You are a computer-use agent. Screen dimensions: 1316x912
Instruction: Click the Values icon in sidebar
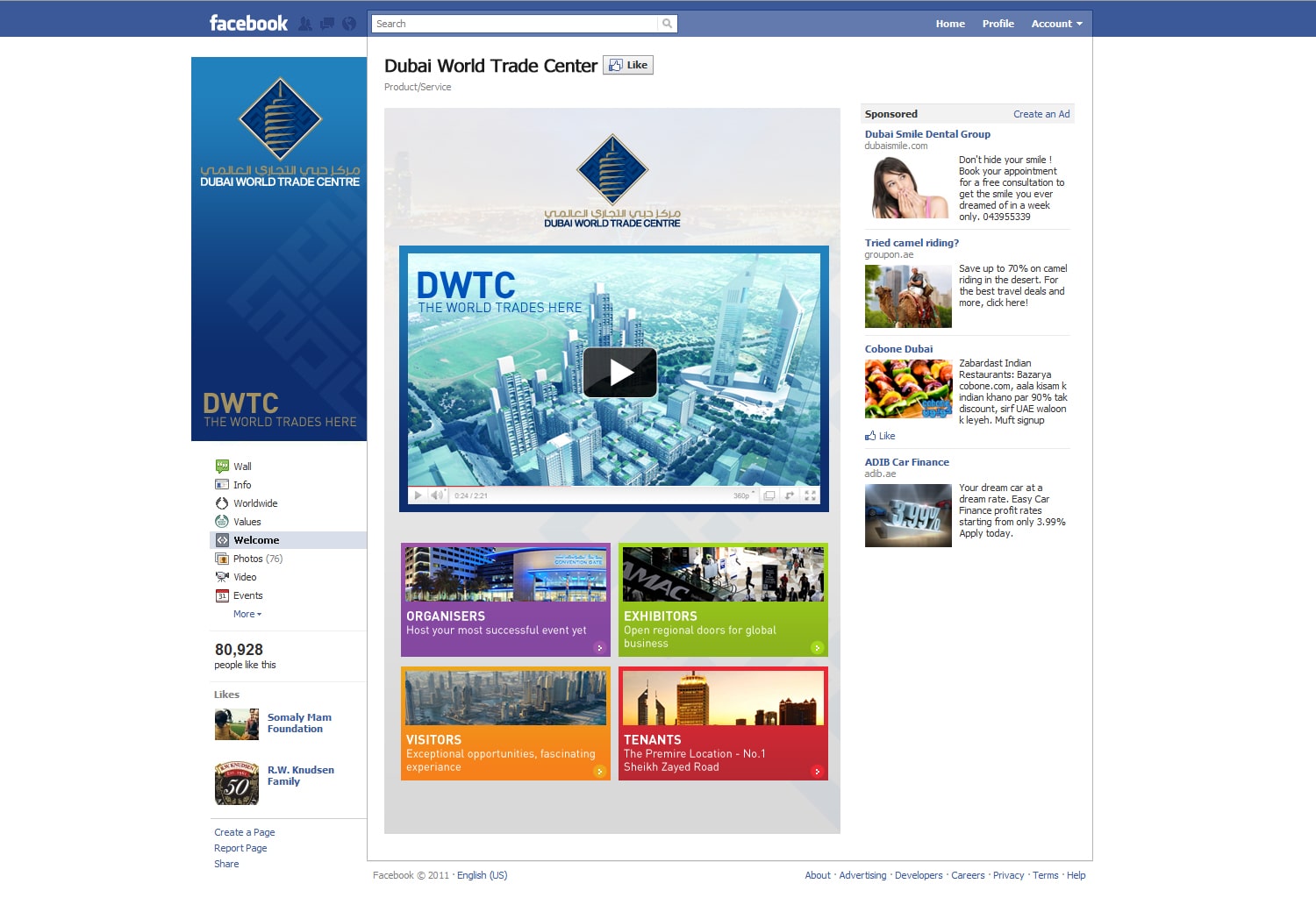coord(222,522)
